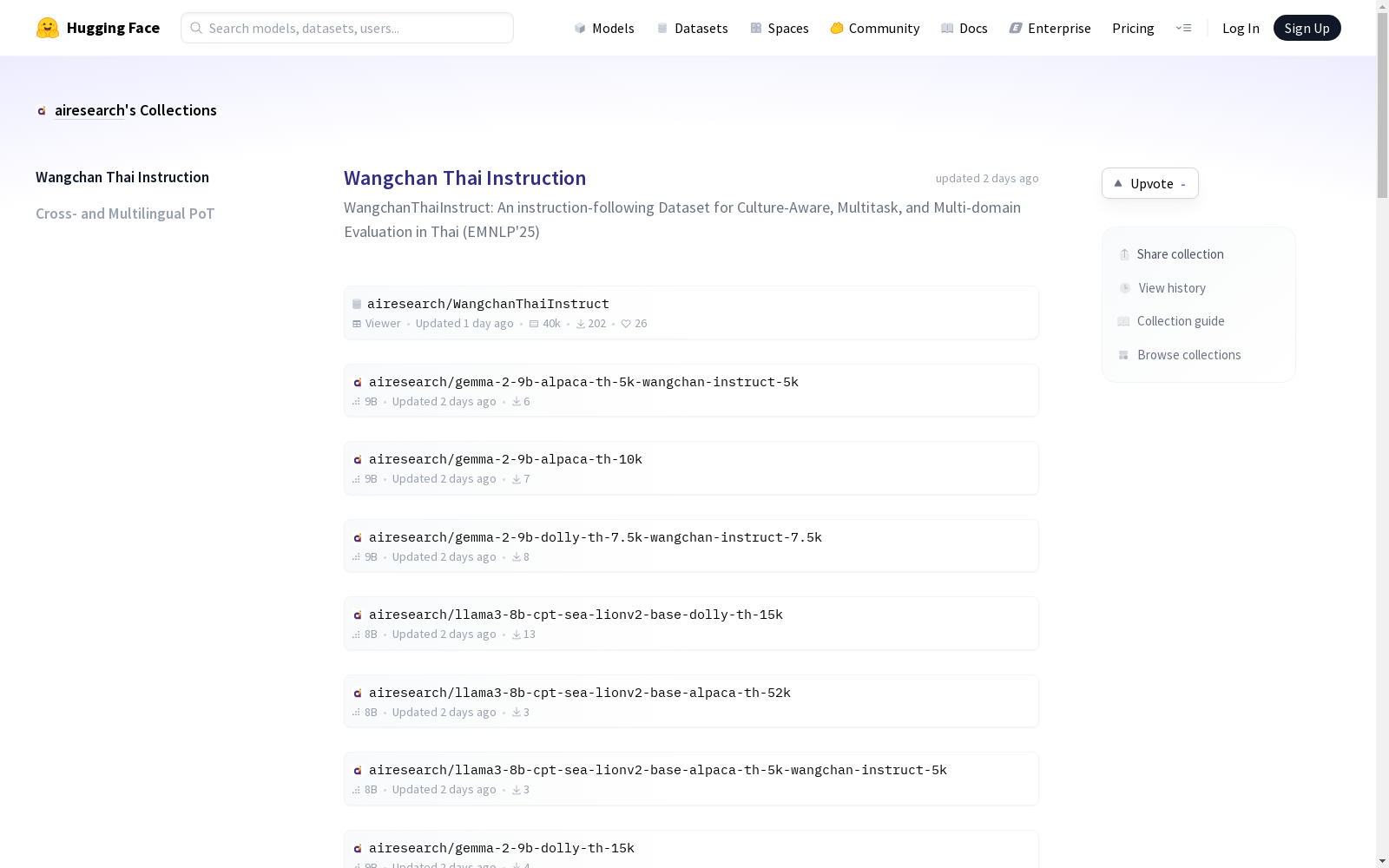Screen dimensions: 1389x868
Task: Click the page vertical scrollbar thumb
Action: (1382, 106)
